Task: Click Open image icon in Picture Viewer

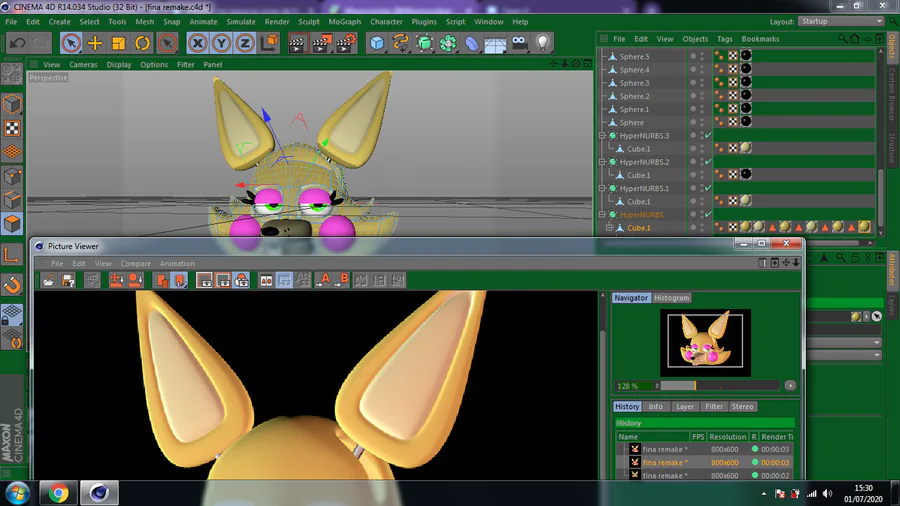Action: click(49, 280)
